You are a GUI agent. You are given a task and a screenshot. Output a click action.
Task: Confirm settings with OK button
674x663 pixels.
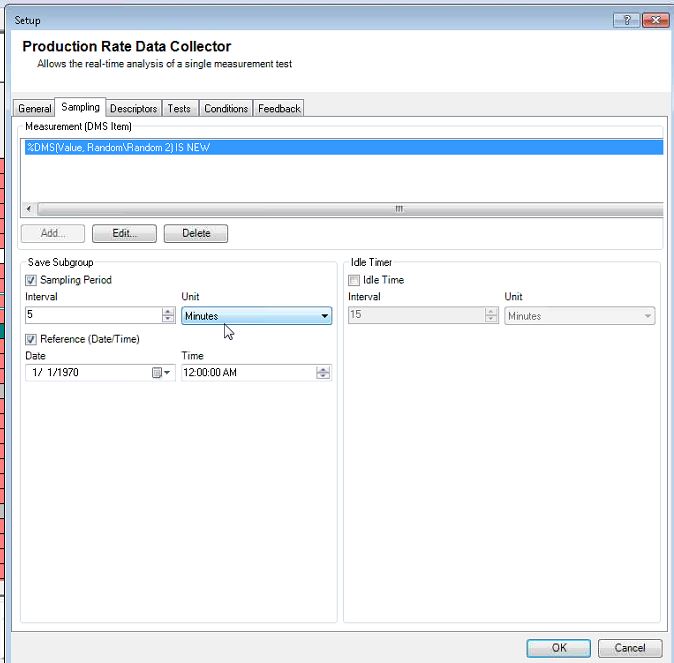pyautogui.click(x=559, y=648)
